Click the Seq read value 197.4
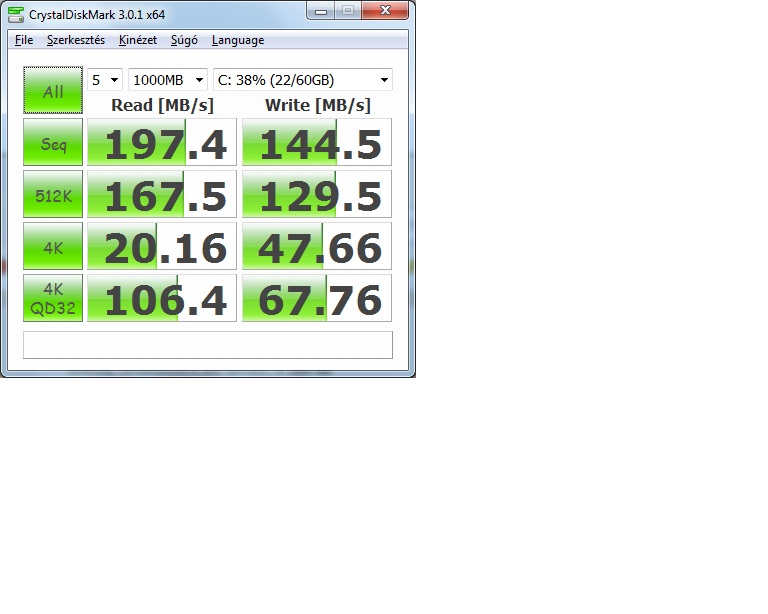The height and width of the screenshot is (614, 768). [x=162, y=142]
